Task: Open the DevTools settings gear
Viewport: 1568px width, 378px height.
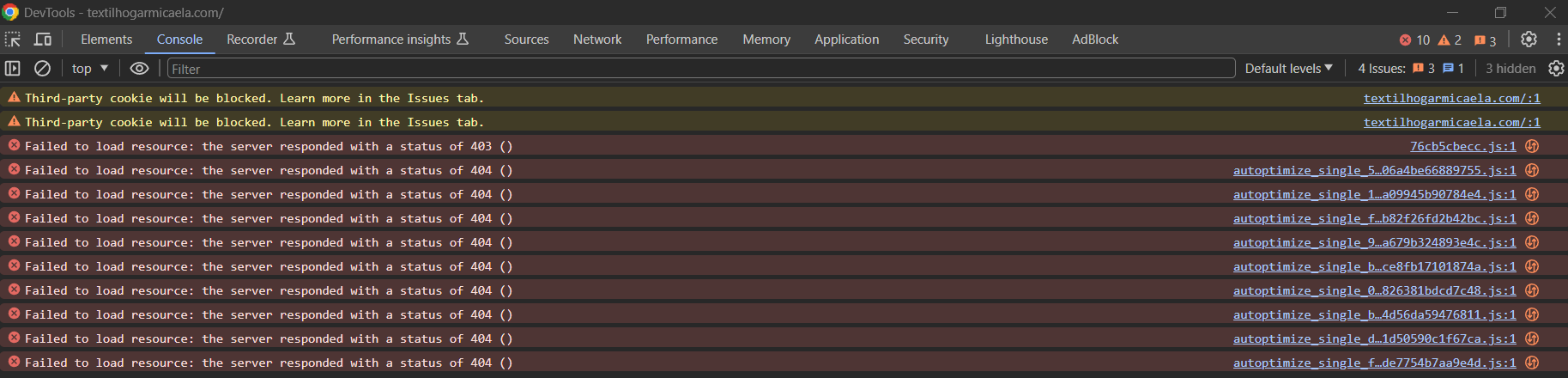Action: click(1529, 40)
